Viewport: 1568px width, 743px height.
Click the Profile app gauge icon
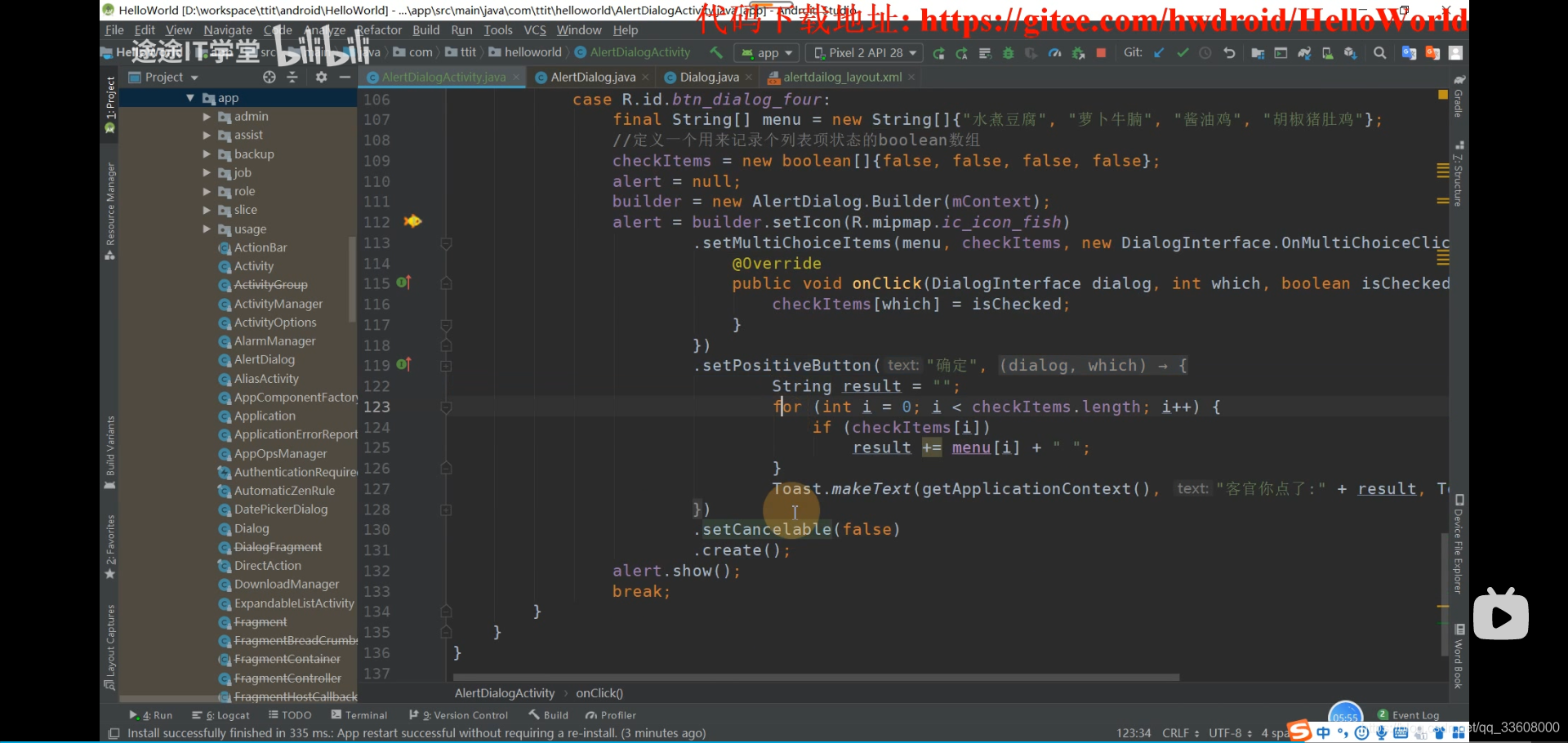(x=1055, y=53)
